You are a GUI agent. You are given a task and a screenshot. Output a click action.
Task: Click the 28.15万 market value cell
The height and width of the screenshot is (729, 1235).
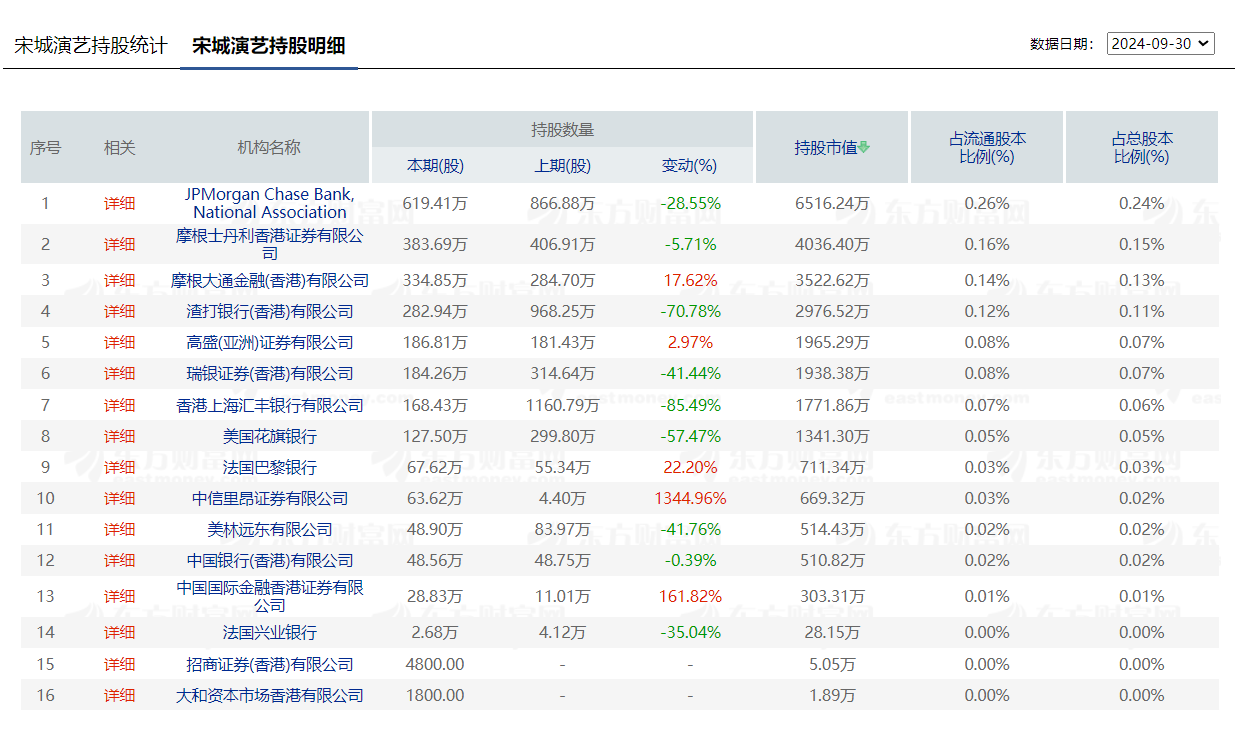click(832, 632)
